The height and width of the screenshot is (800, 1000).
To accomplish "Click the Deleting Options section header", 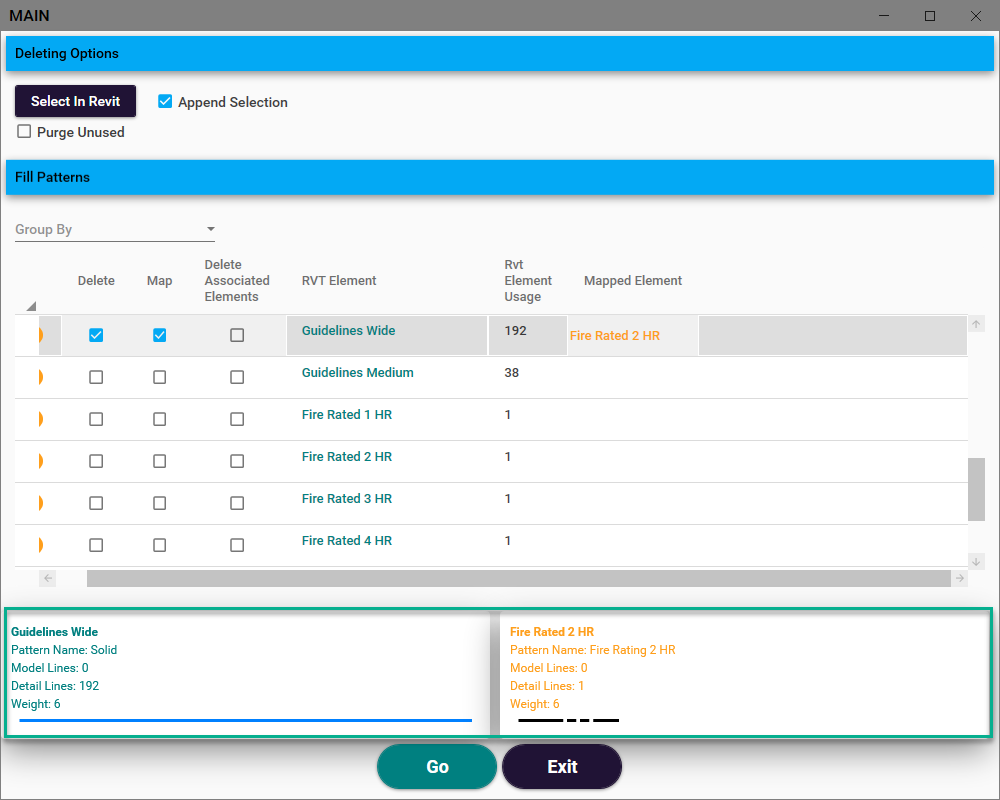I will click(x=499, y=54).
